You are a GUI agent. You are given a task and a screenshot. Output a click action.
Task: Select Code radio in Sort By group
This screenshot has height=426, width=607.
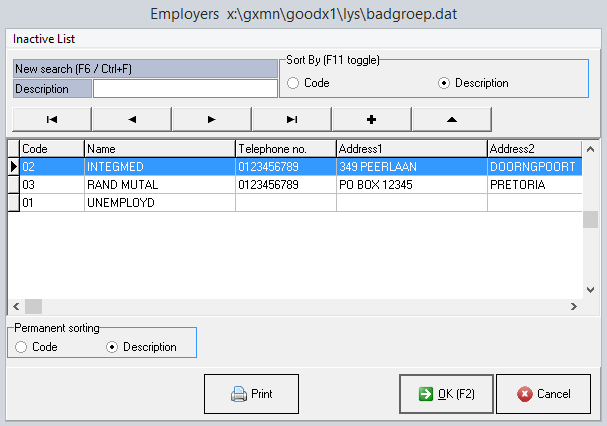tap(293, 83)
